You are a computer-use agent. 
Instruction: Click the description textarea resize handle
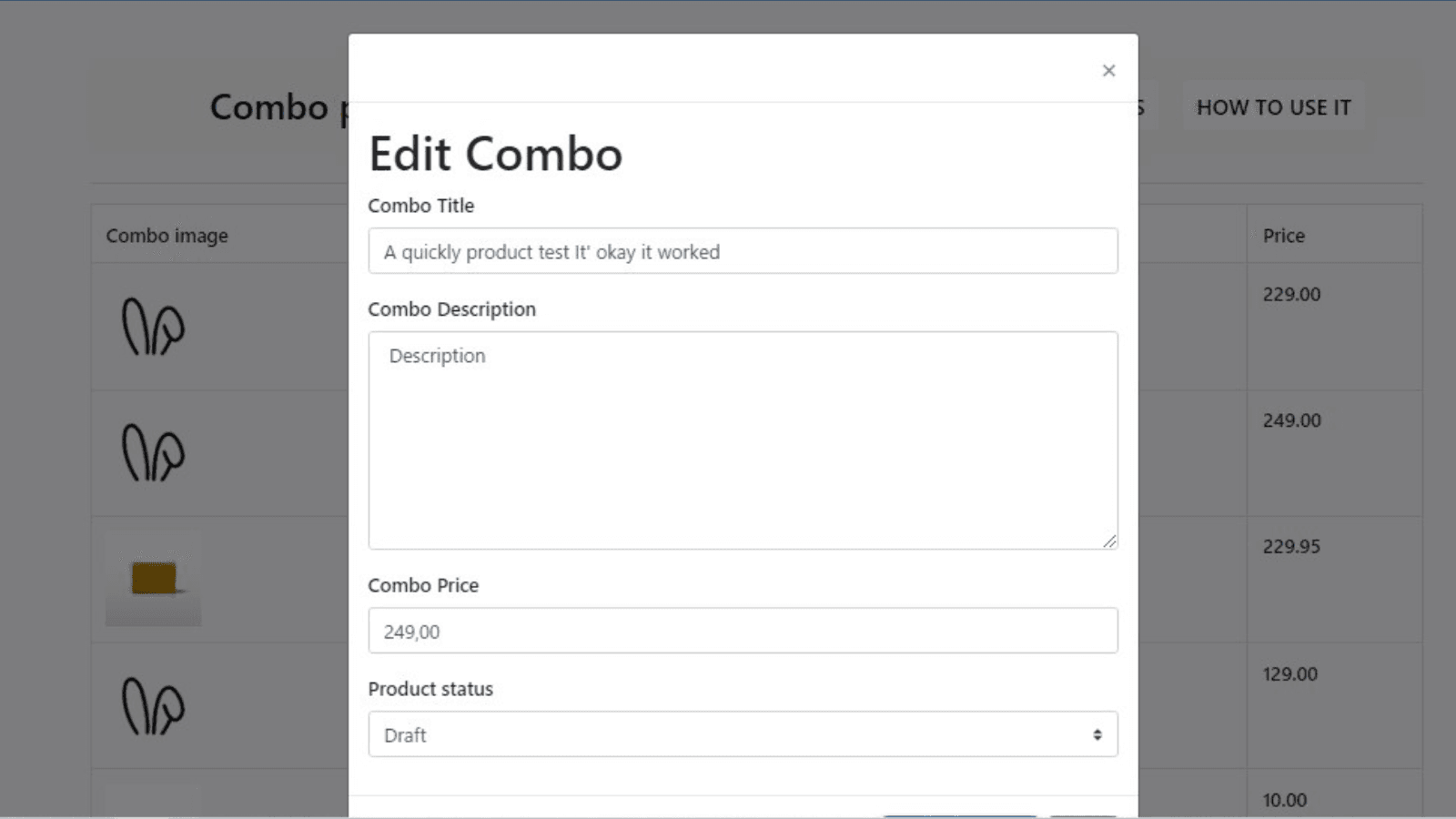click(1109, 541)
